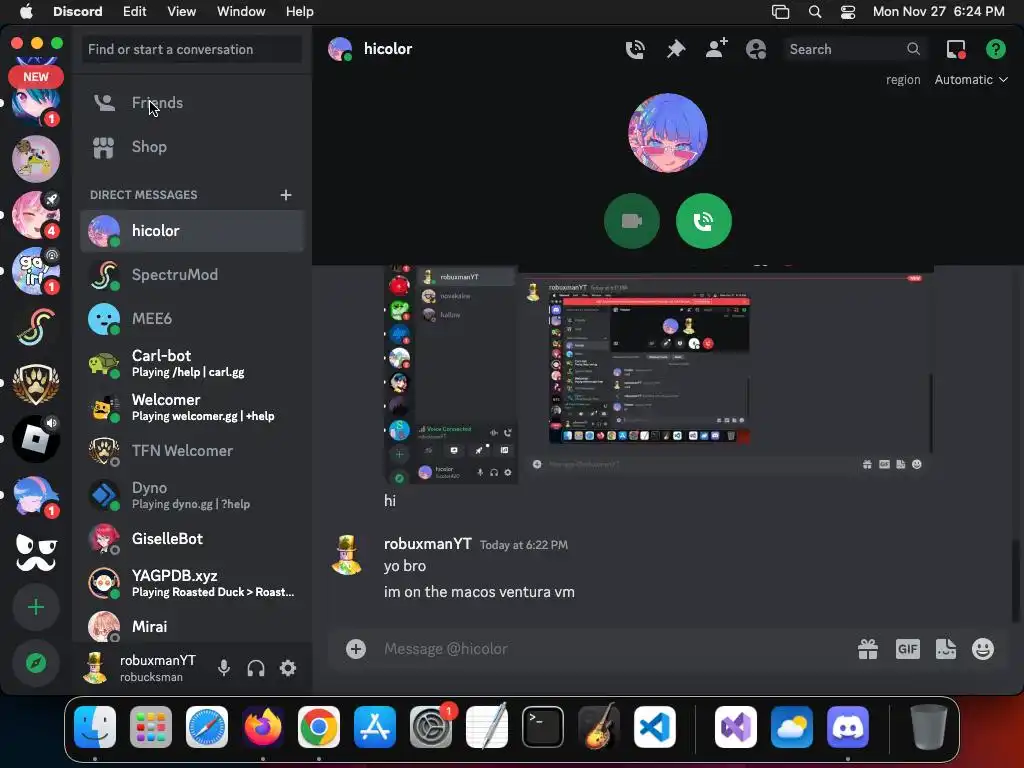Open the Apple menu
This screenshot has width=1024, height=768.
pos(26,11)
